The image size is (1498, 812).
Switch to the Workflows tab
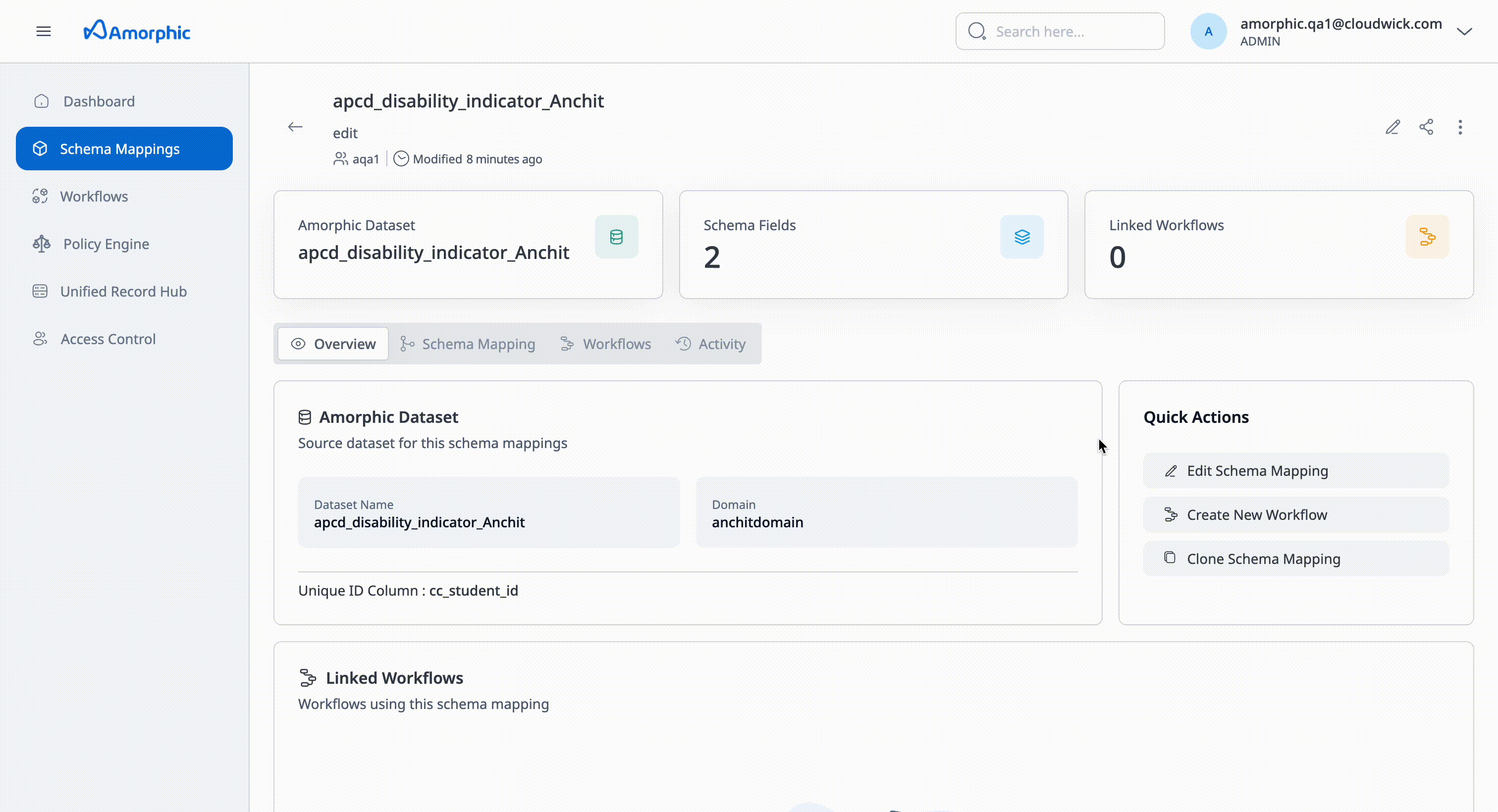click(606, 343)
